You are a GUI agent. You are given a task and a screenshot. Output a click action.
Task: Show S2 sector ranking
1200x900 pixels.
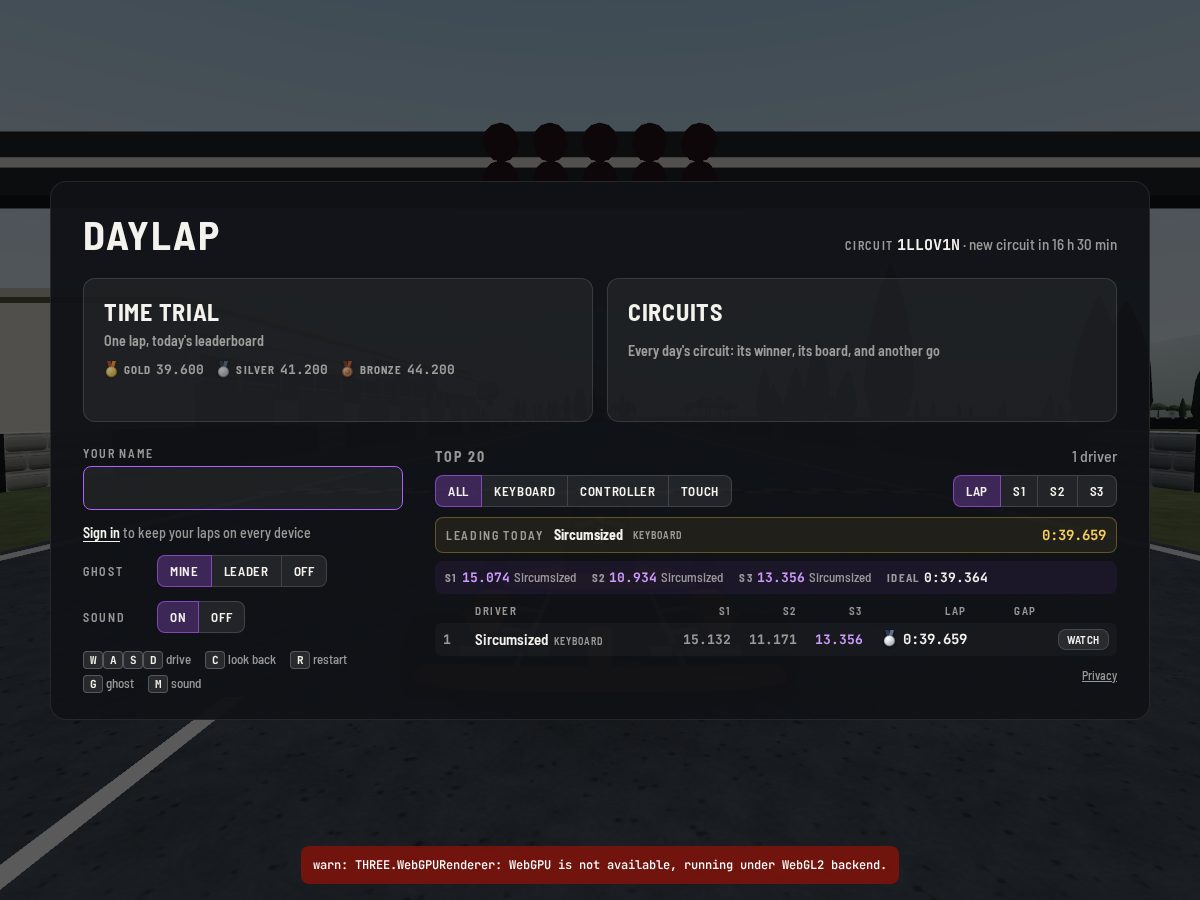[1057, 491]
